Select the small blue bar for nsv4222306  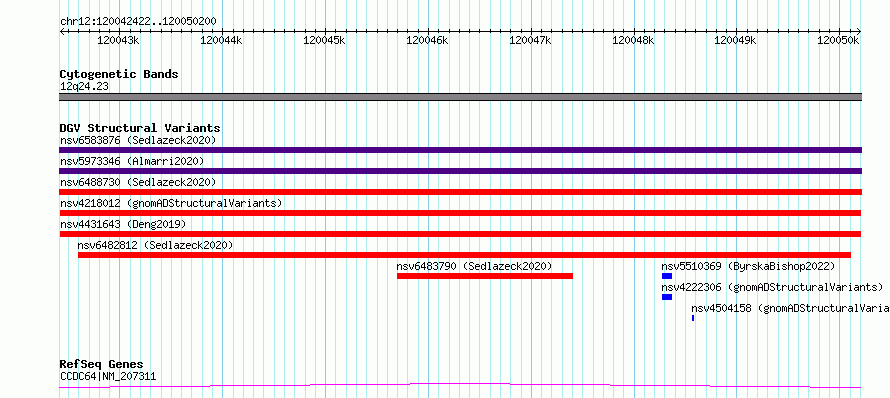[x=667, y=297]
